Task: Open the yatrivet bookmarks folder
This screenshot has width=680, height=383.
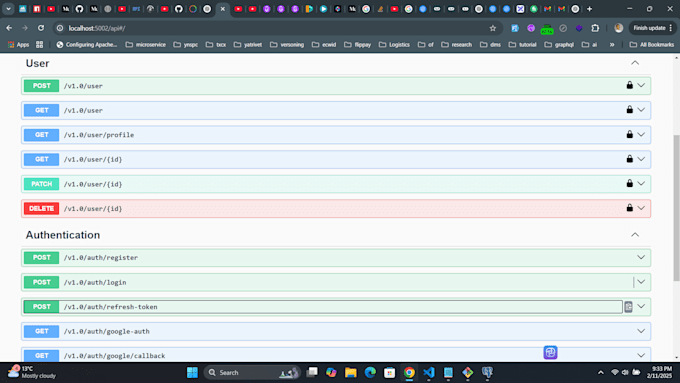Action: click(248, 45)
